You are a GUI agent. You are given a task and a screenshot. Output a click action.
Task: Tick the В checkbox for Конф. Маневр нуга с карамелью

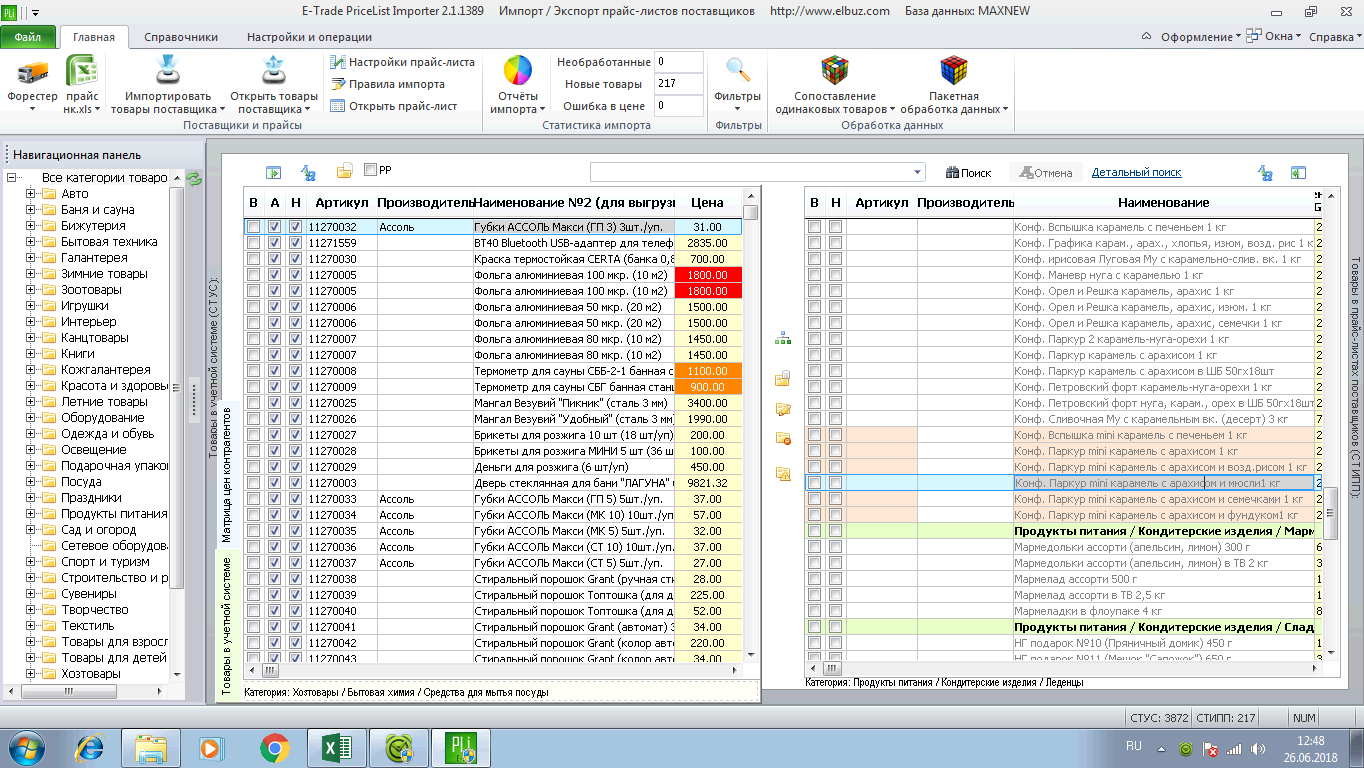click(815, 275)
